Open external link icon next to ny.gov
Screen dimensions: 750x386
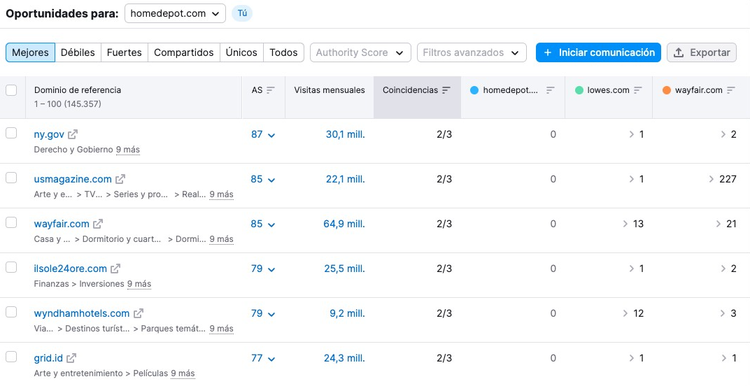click(73, 134)
